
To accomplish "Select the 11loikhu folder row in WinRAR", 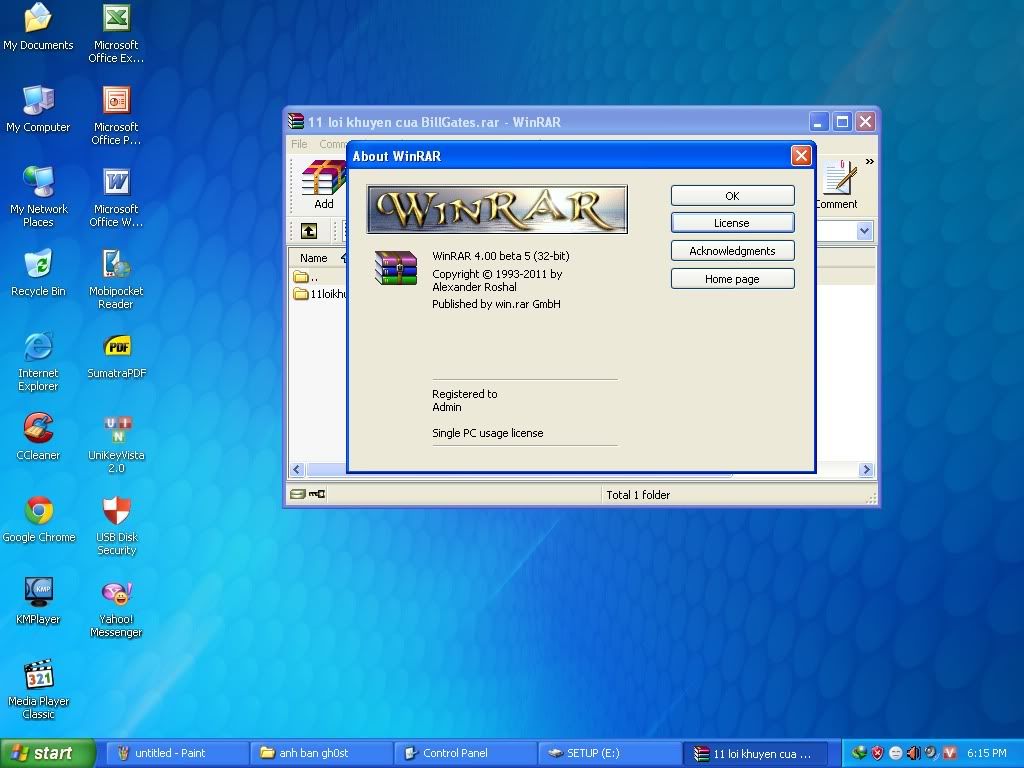I will click(x=319, y=294).
